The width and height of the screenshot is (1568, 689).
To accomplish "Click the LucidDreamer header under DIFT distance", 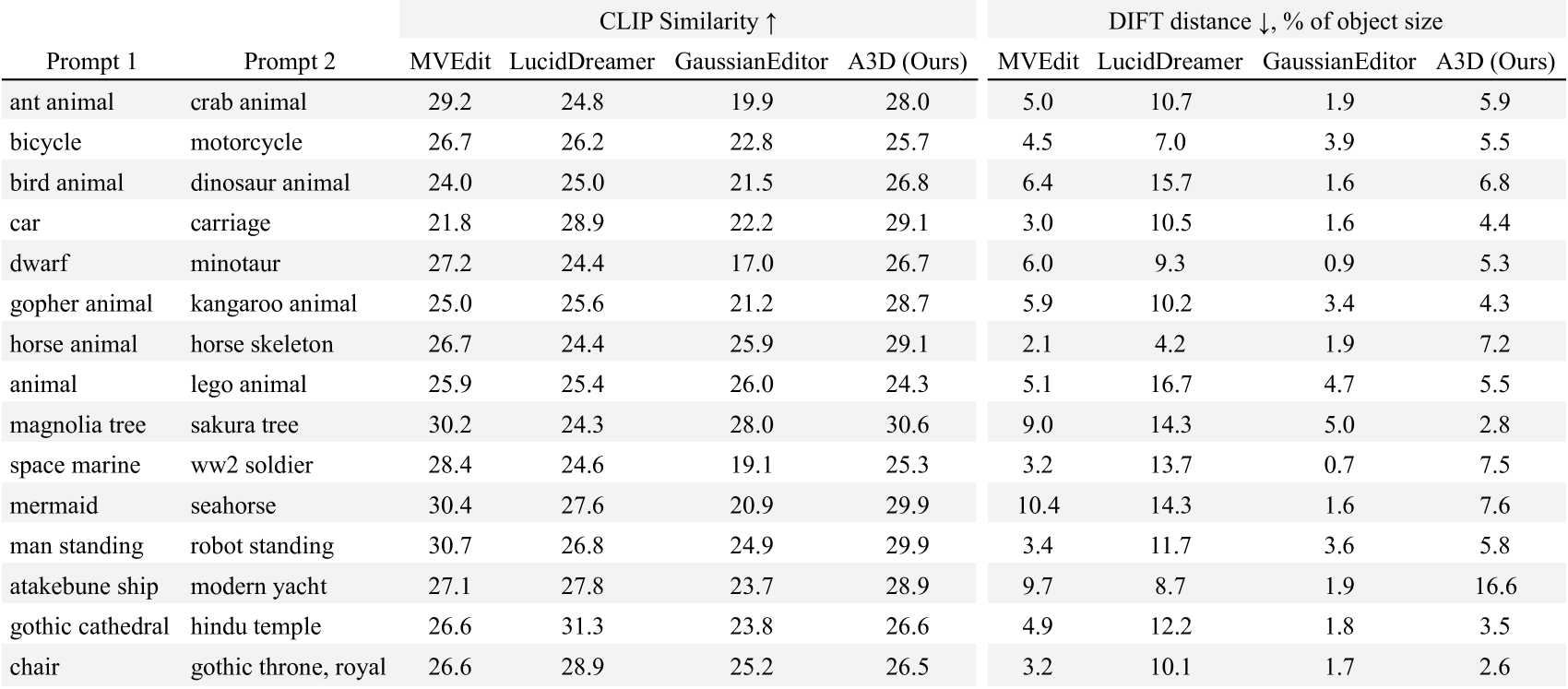I will click(x=1170, y=62).
